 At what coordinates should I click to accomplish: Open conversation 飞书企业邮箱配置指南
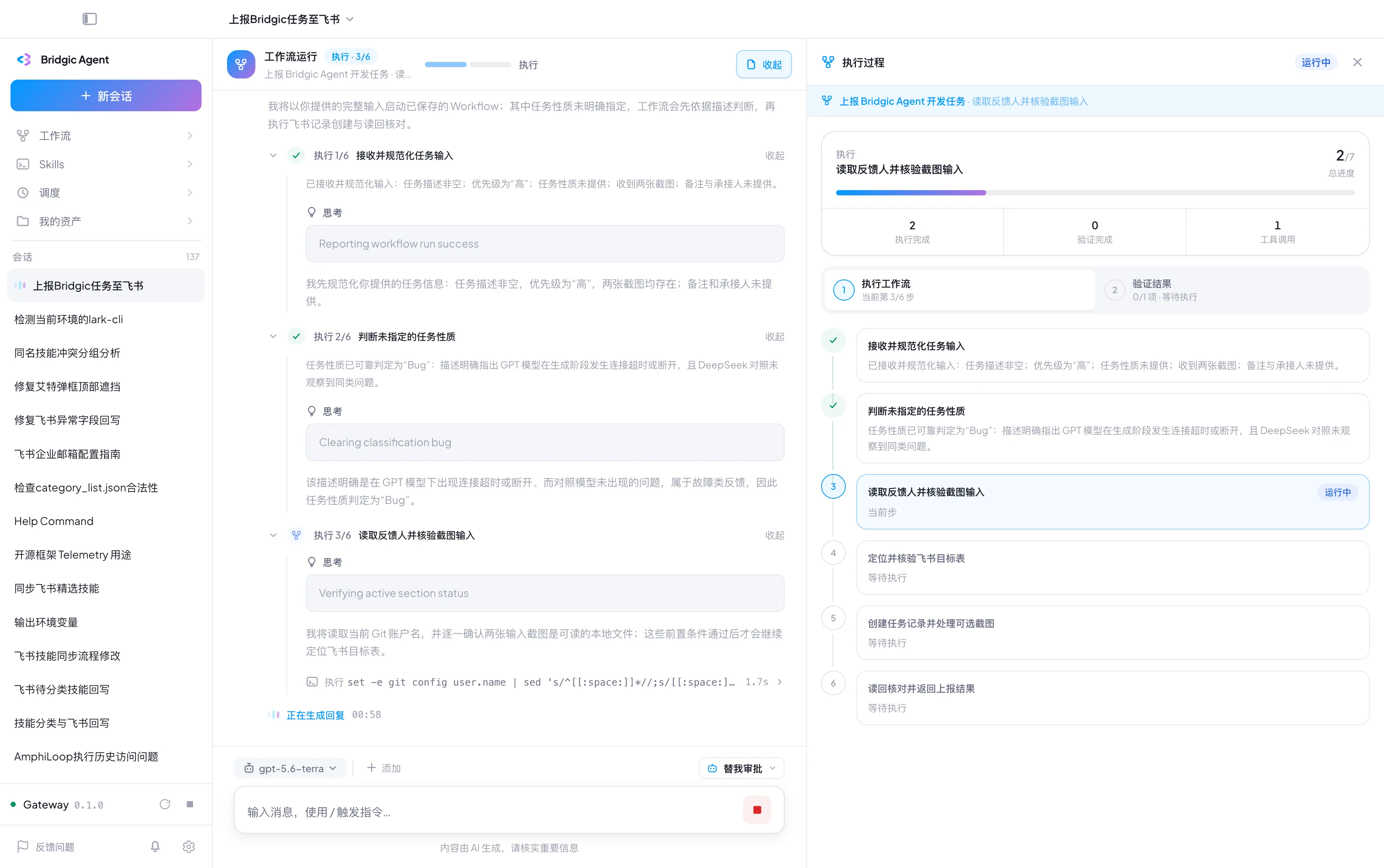(106, 454)
